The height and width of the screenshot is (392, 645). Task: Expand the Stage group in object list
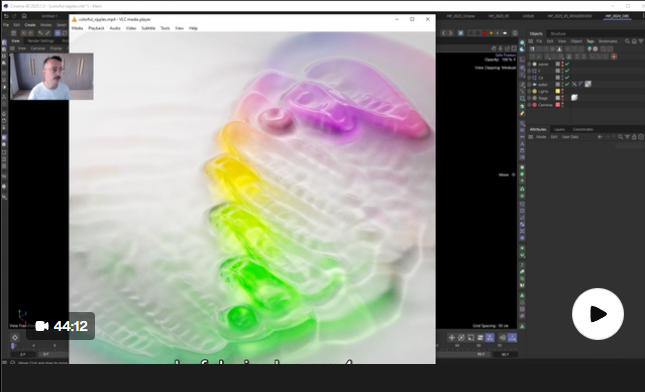(x=529, y=98)
